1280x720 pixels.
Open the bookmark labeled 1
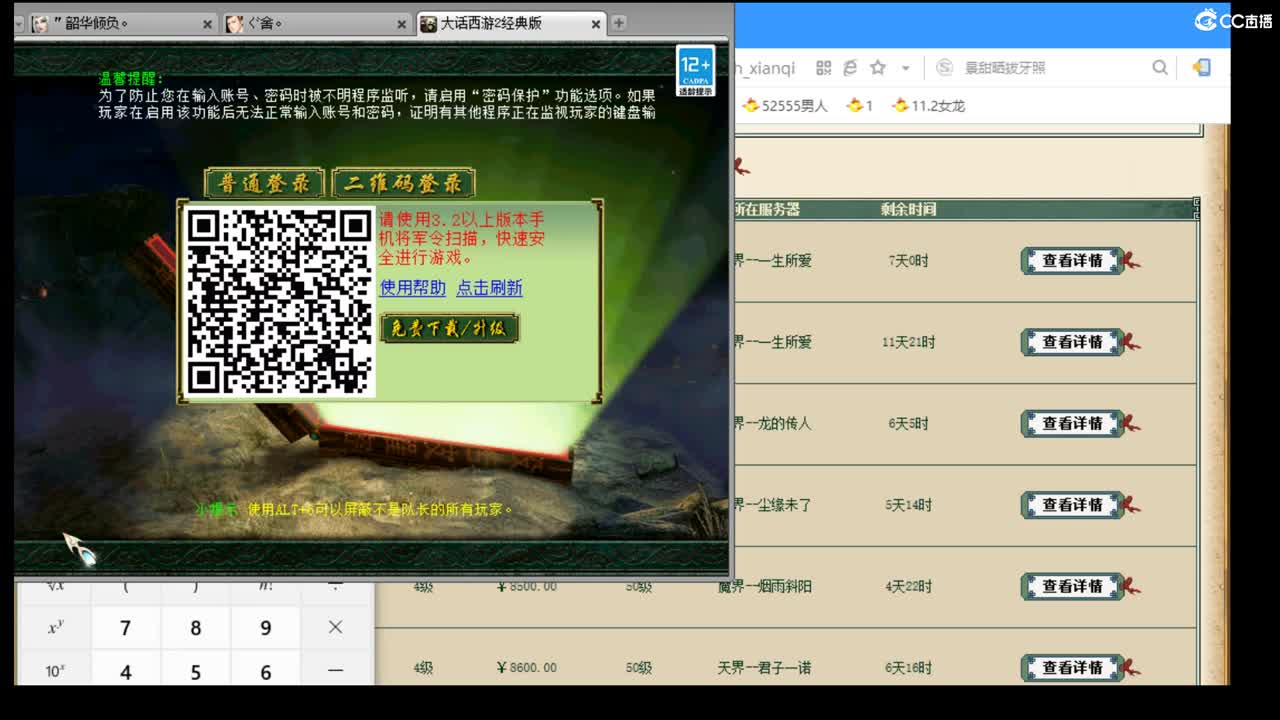[x=860, y=105]
